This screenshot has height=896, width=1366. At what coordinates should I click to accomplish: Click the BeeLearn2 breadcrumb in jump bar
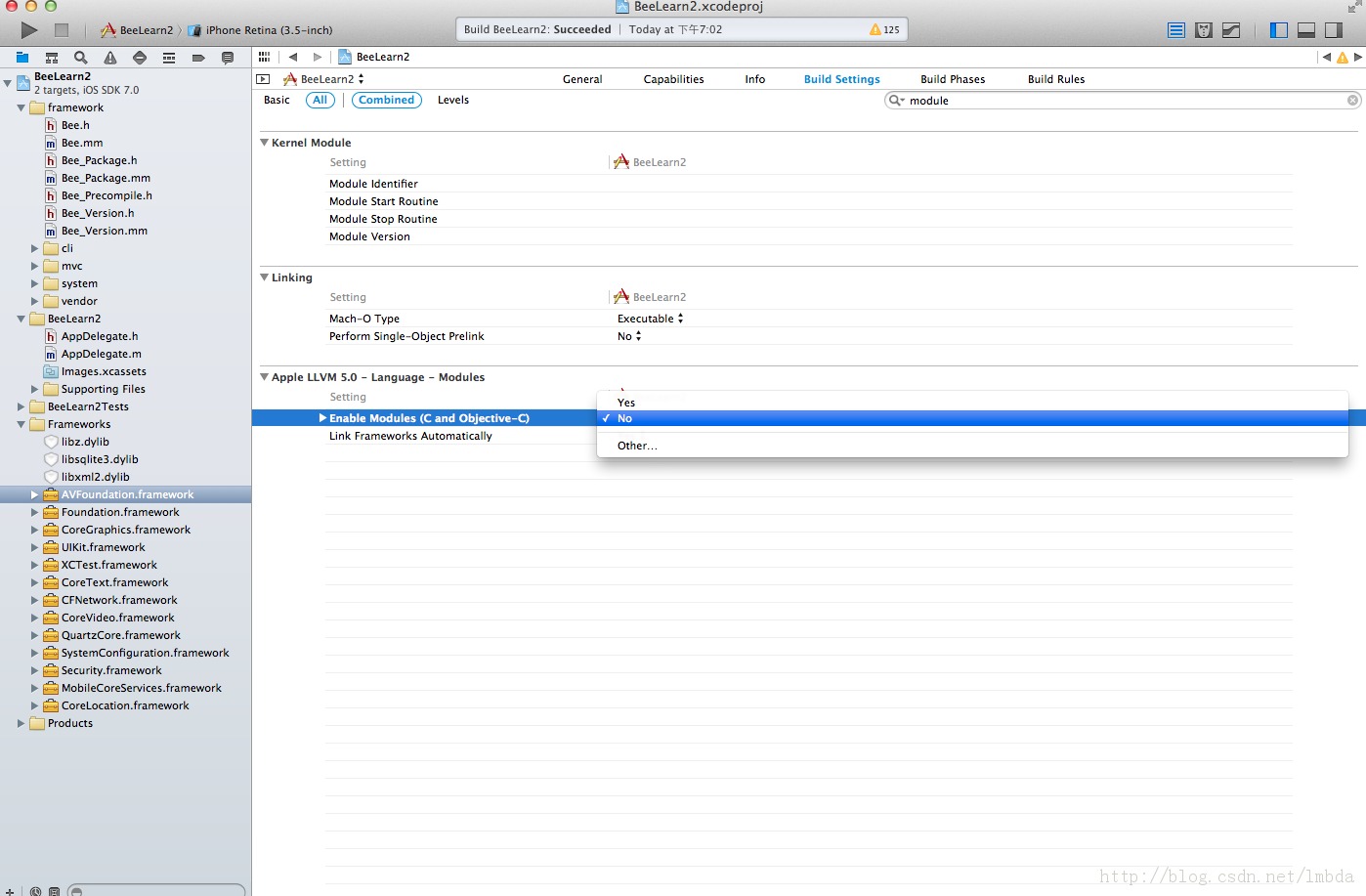(x=374, y=57)
